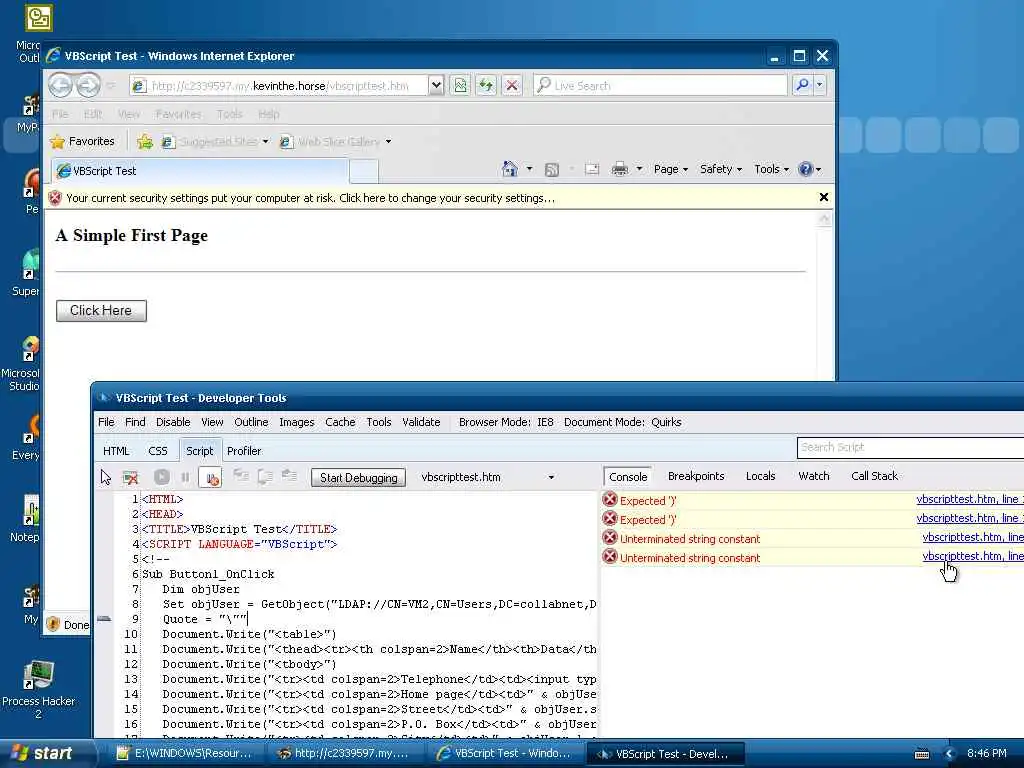Open the File menu in Developer Tools
This screenshot has width=1024, height=768.
click(x=106, y=422)
